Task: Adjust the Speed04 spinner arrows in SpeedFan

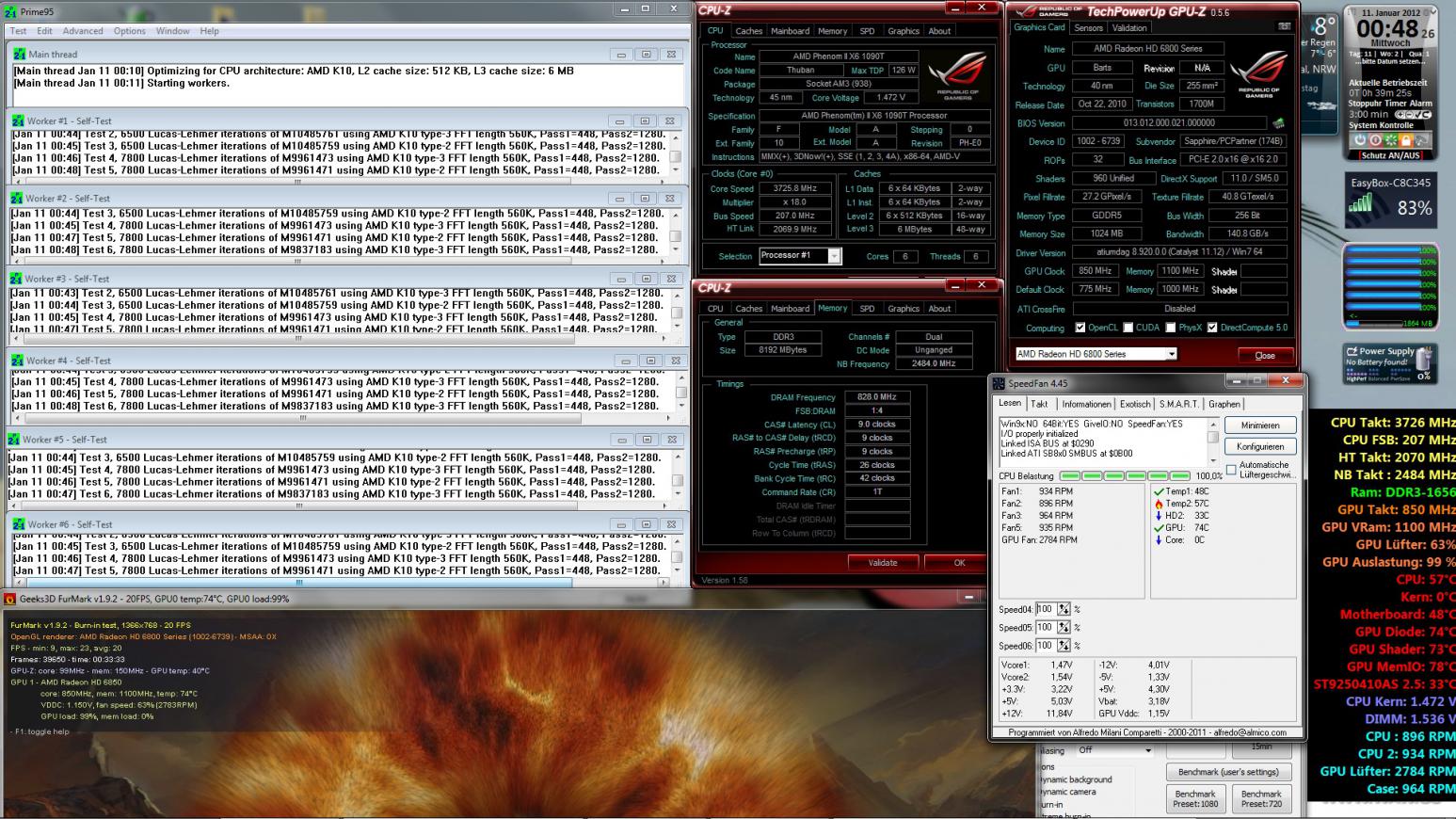Action: 1064,609
